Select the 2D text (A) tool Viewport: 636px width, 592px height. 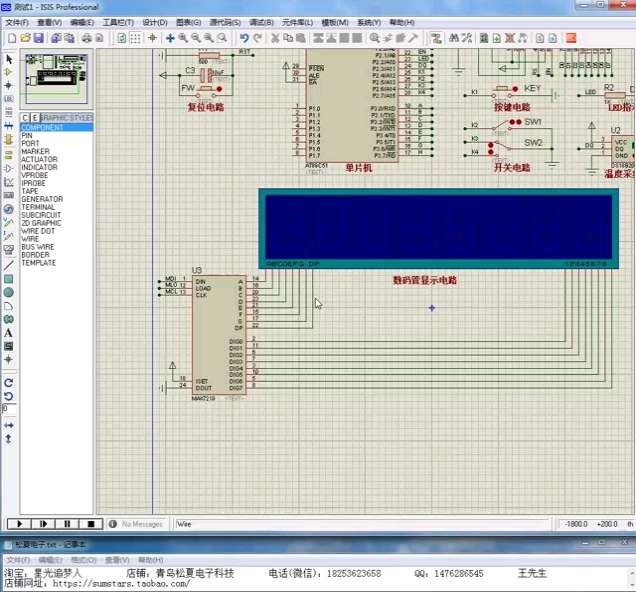(x=9, y=333)
